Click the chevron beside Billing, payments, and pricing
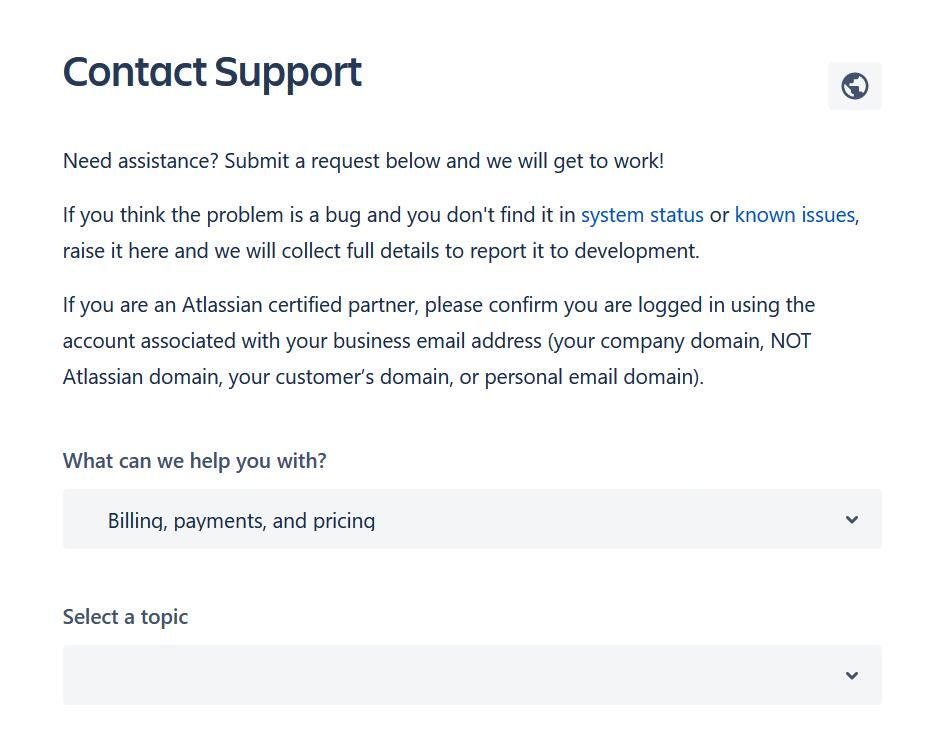This screenshot has width=948, height=737. click(x=852, y=519)
